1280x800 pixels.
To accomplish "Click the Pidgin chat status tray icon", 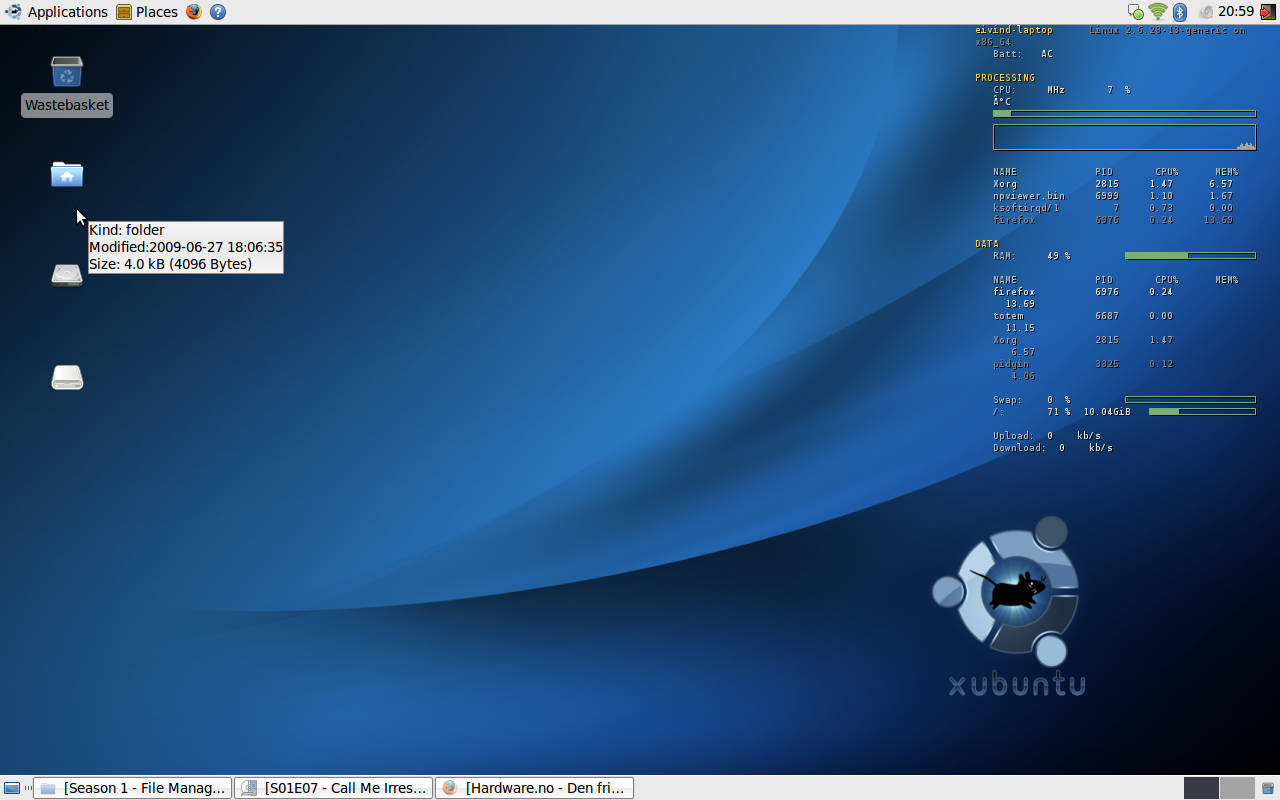I will coord(1136,12).
